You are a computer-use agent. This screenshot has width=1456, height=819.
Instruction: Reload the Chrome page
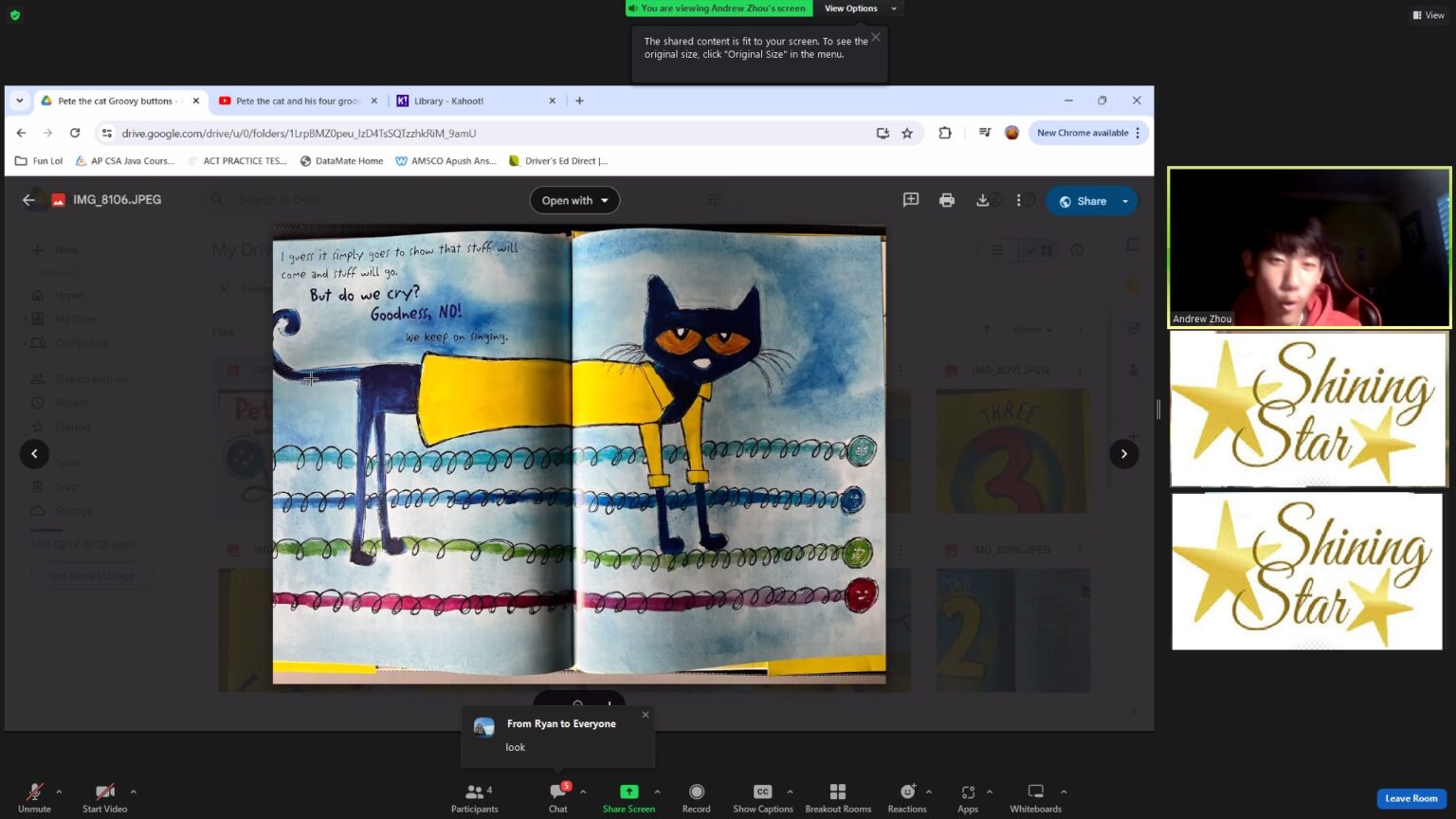[x=75, y=133]
